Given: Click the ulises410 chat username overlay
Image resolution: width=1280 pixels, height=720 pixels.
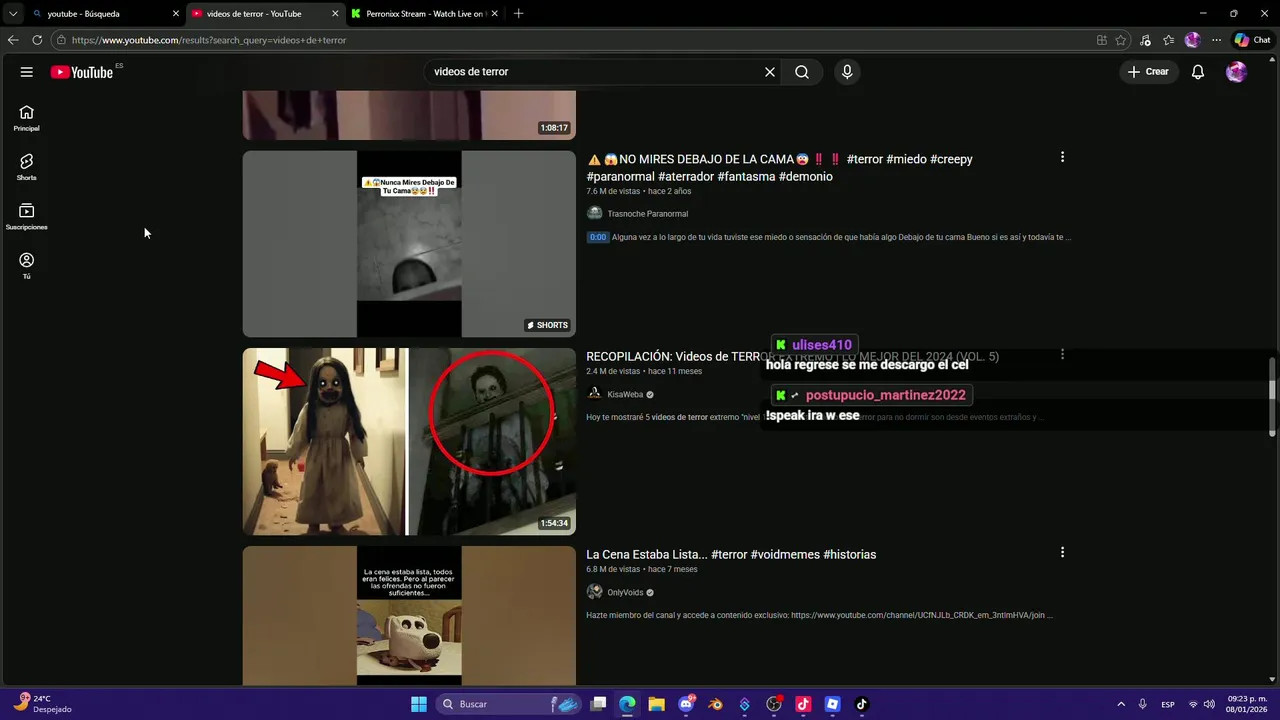Looking at the screenshot, I should [822, 345].
